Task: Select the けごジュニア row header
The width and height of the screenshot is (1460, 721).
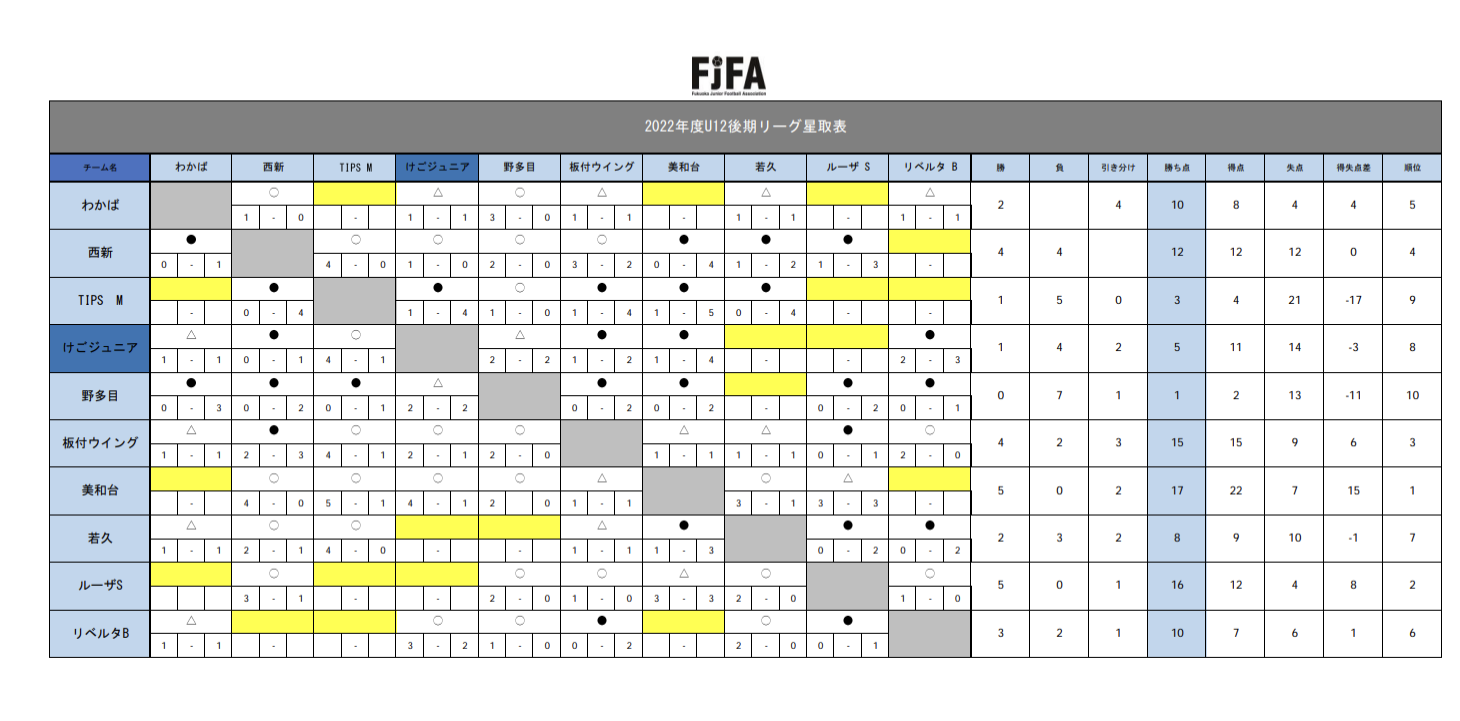Action: [99, 349]
